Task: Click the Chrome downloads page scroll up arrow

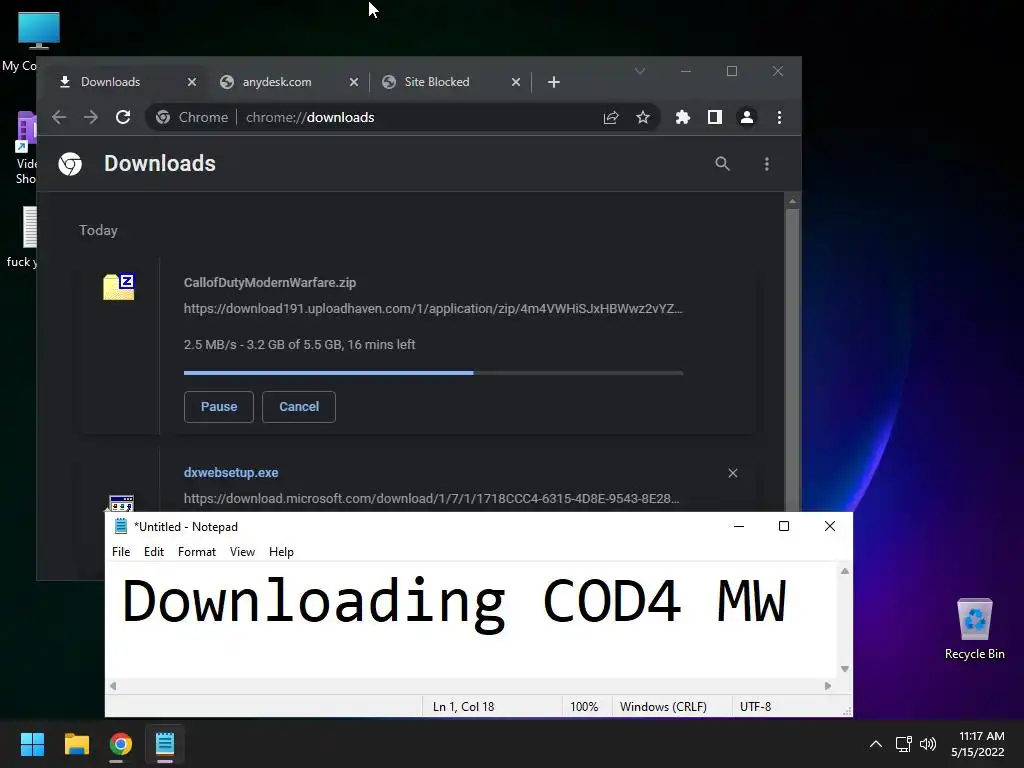Action: pos(792,201)
